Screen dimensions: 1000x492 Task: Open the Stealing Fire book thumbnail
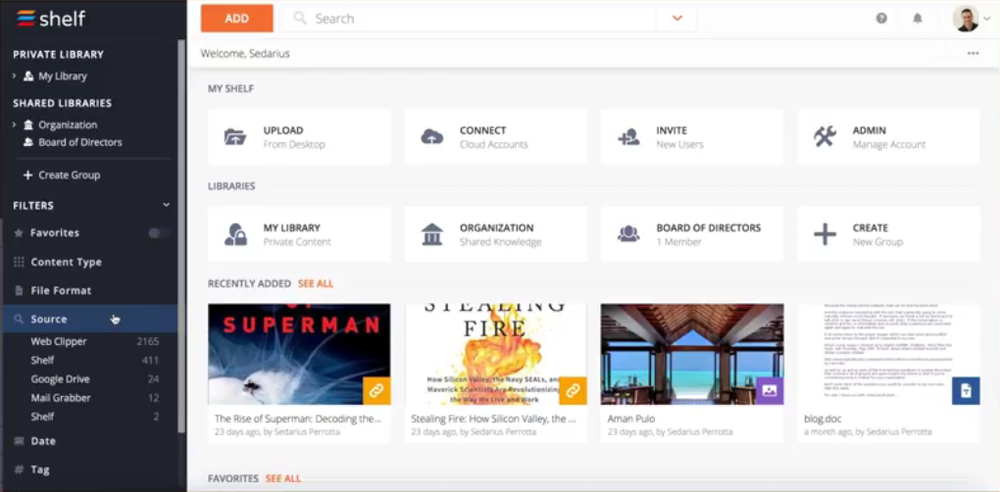496,354
